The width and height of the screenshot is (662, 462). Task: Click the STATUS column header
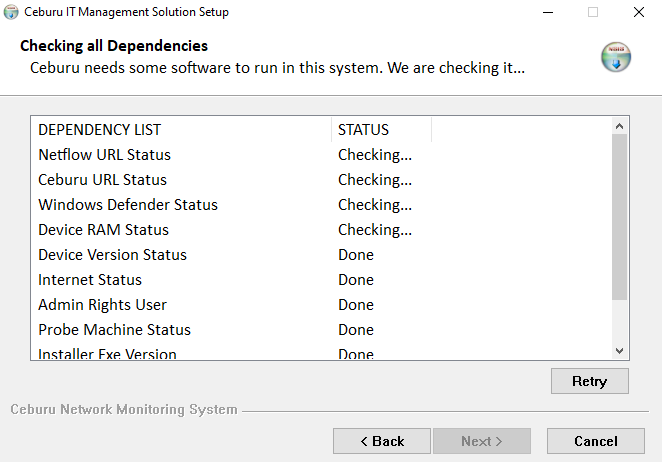381,130
